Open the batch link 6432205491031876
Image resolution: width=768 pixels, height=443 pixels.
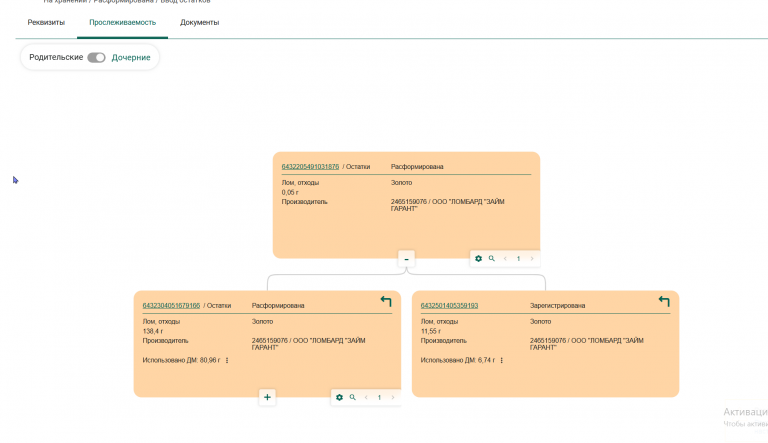pyautogui.click(x=310, y=167)
